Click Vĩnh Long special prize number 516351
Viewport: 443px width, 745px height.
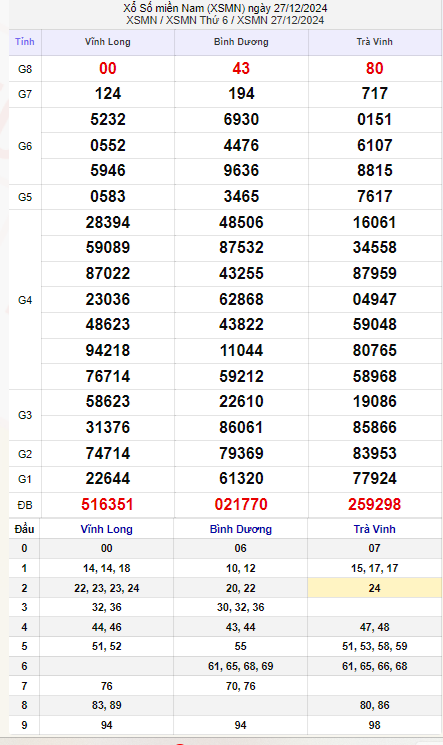[107, 504]
